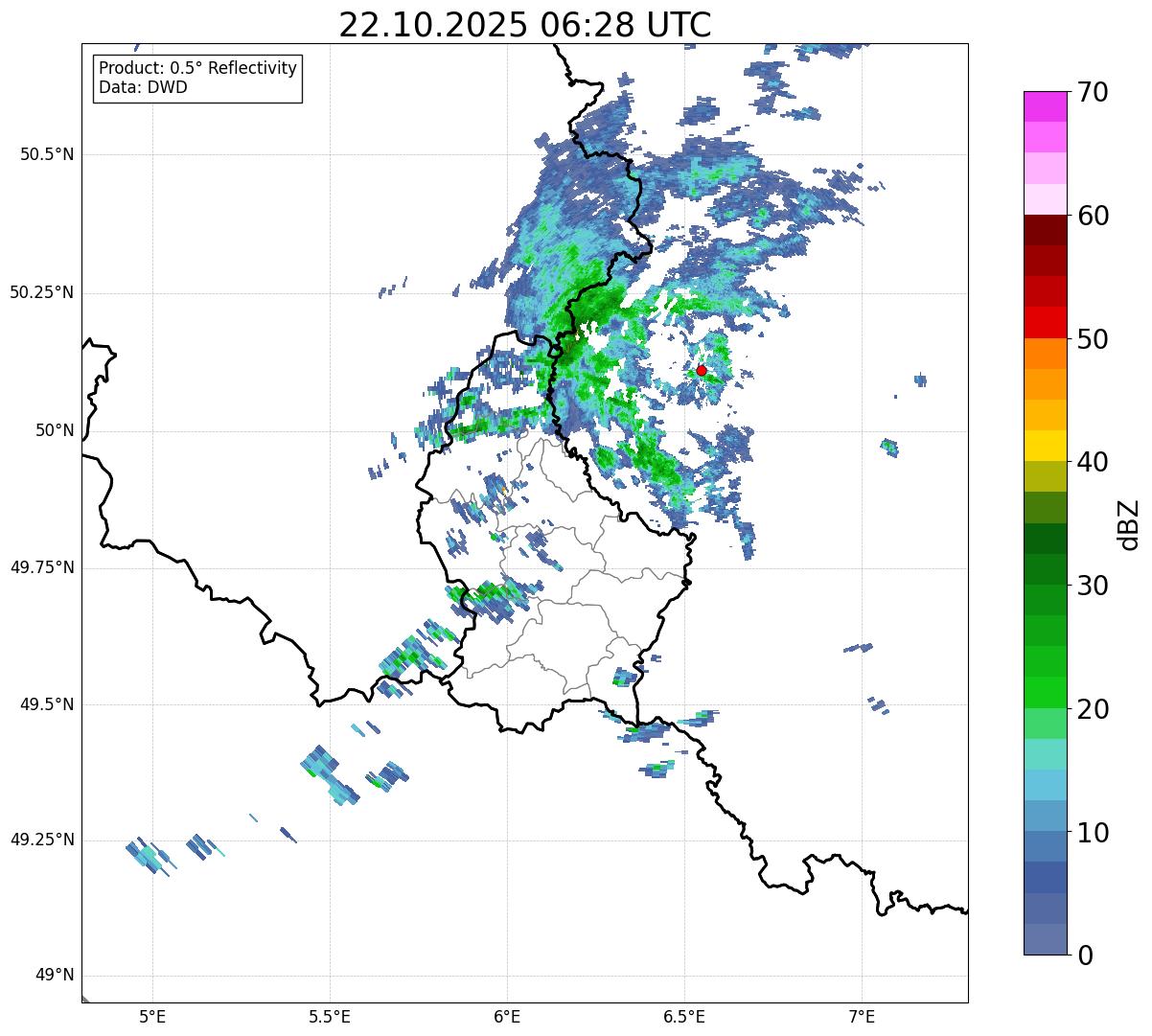The height and width of the screenshot is (1036, 1152).
Task: Click the 49.75°N latitude tick label
Action: (41, 567)
